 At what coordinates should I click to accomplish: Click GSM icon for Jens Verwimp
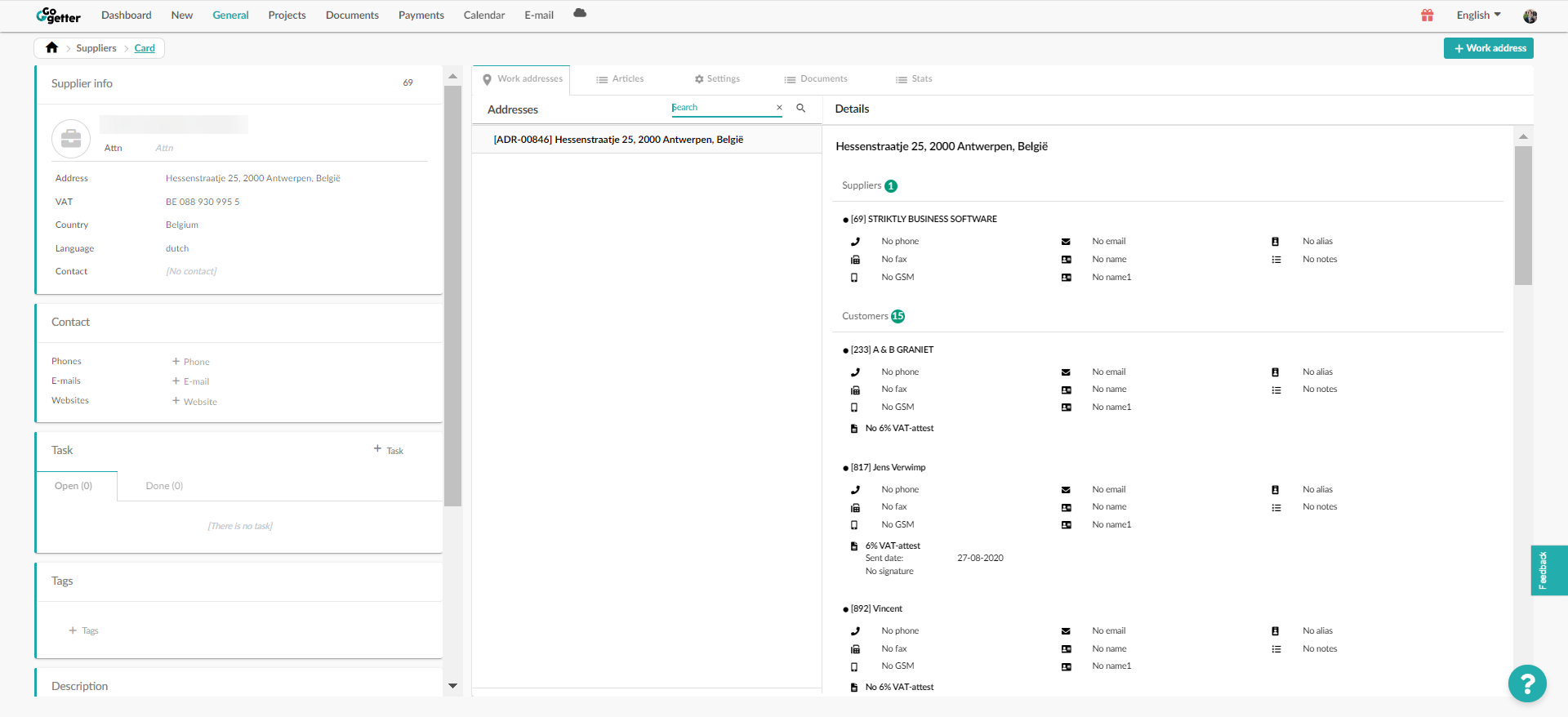pyautogui.click(x=855, y=525)
